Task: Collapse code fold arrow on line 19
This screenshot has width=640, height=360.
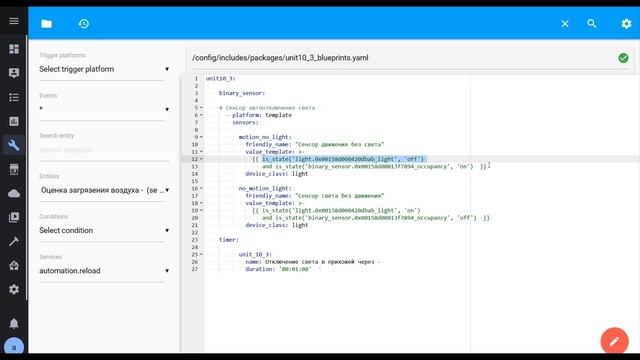Action: pyautogui.click(x=202, y=211)
